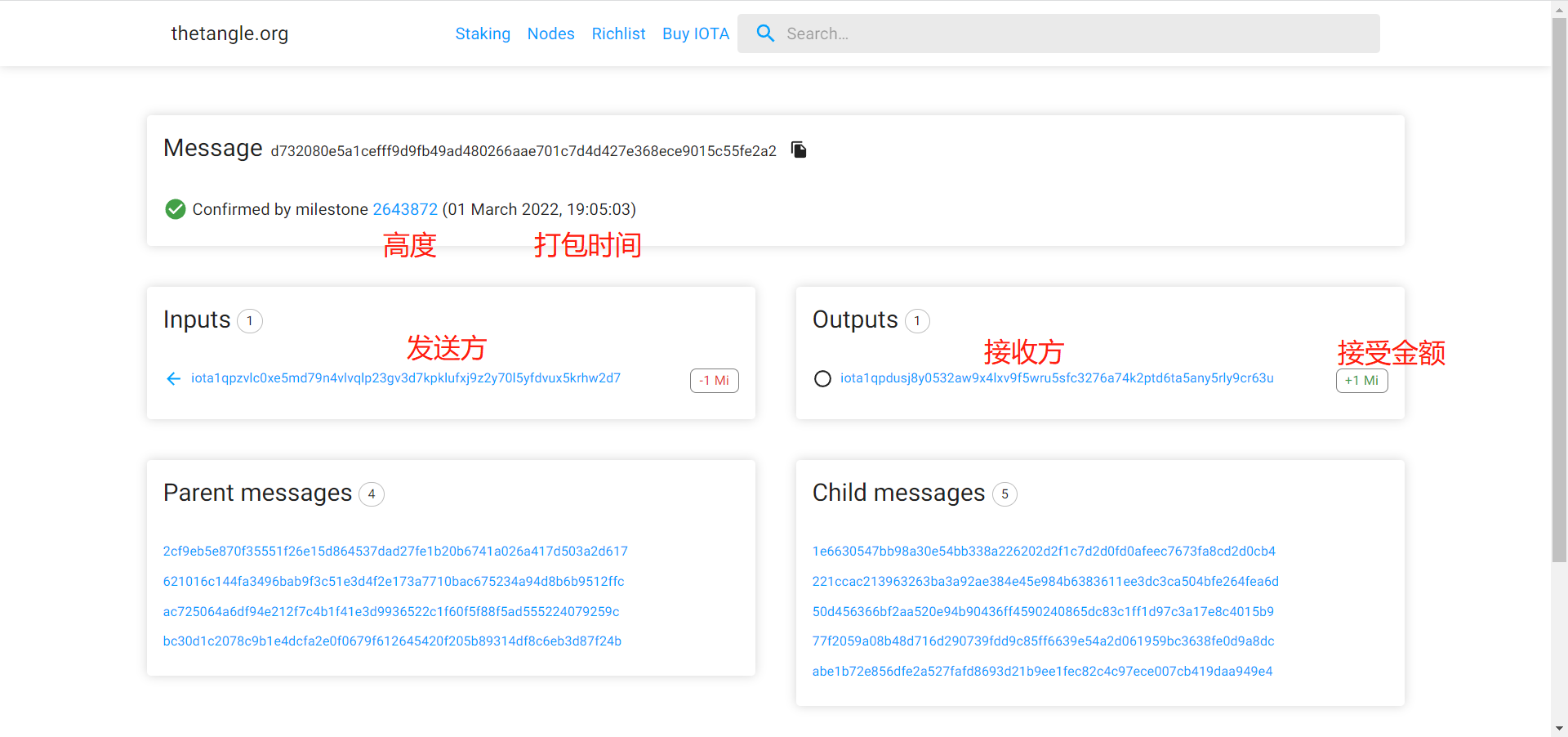Copy the message ID with clipboard icon

(799, 150)
